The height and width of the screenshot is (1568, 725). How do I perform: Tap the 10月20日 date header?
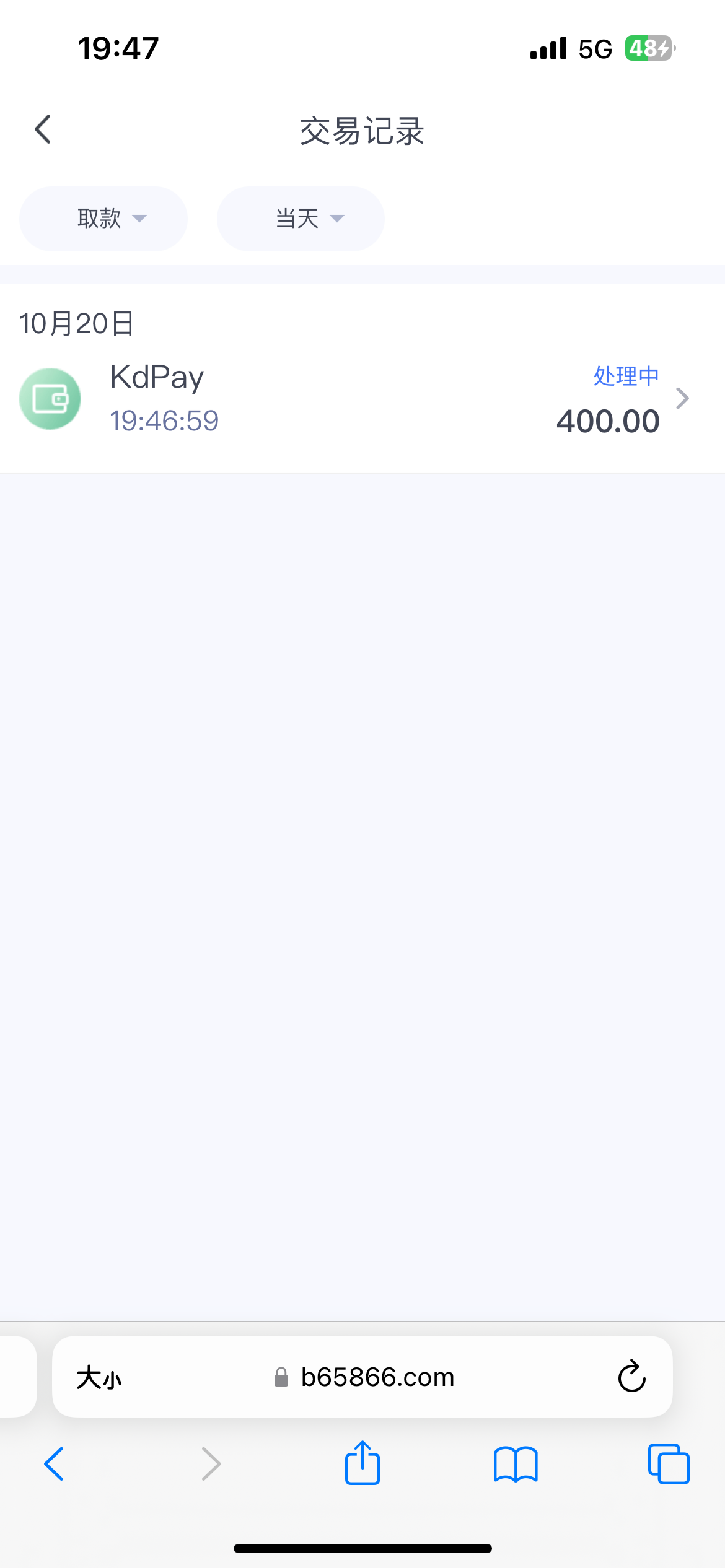77,323
